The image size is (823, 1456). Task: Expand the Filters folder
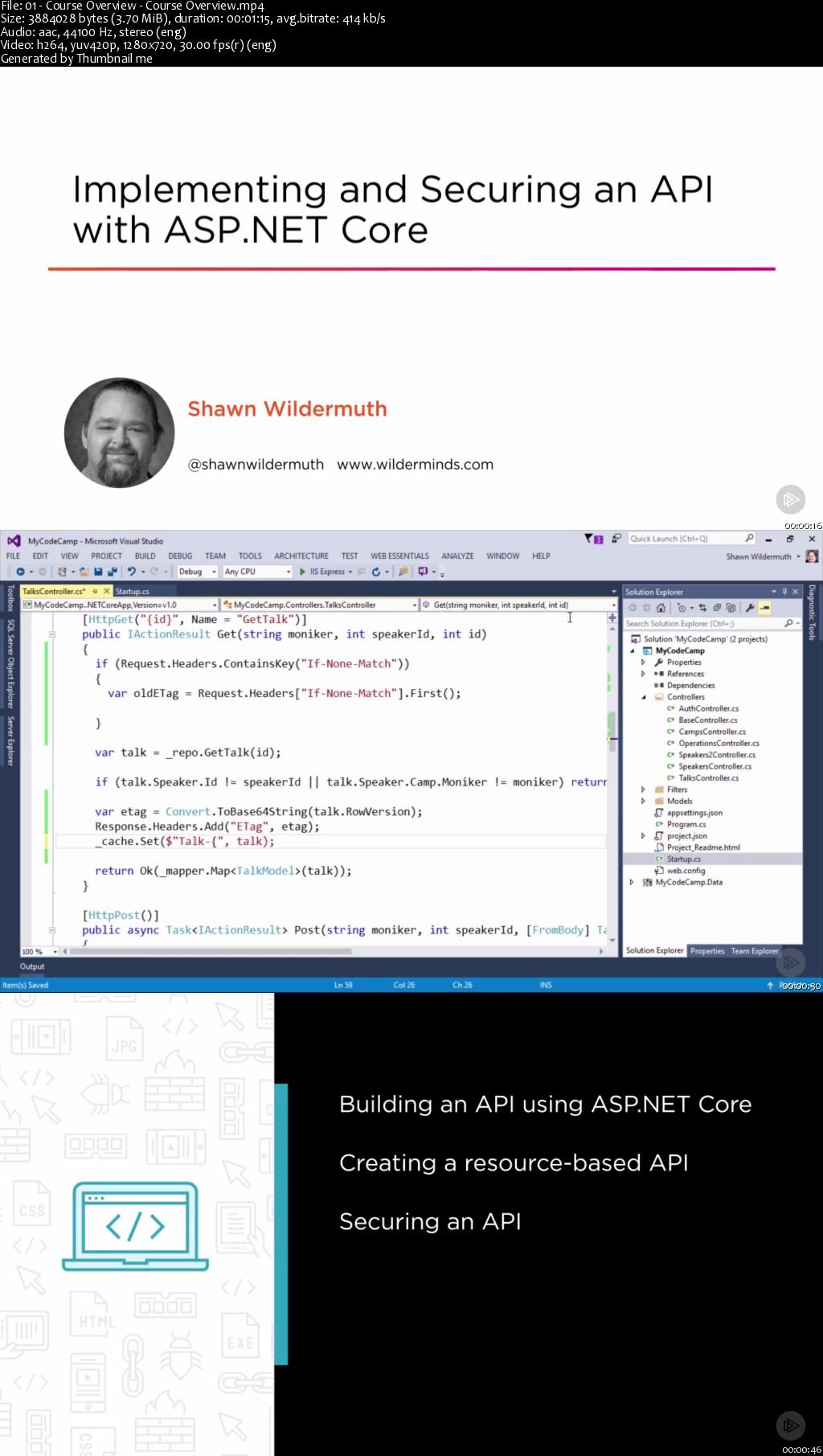(x=643, y=790)
